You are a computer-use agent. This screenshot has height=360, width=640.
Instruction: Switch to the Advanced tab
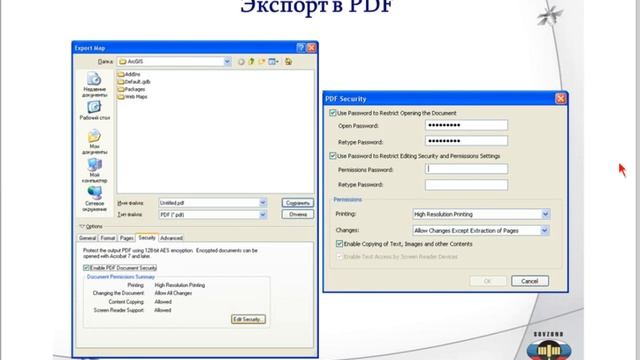pyautogui.click(x=171, y=238)
